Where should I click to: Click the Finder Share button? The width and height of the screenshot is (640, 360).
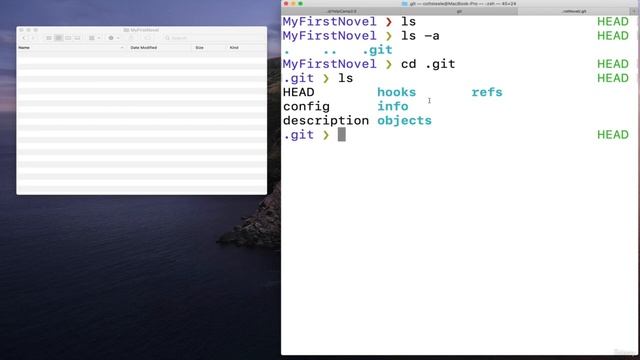(131, 38)
